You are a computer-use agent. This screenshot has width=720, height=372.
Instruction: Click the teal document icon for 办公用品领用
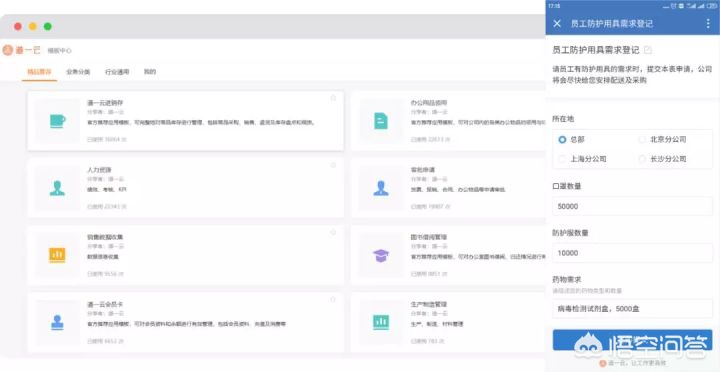point(381,121)
